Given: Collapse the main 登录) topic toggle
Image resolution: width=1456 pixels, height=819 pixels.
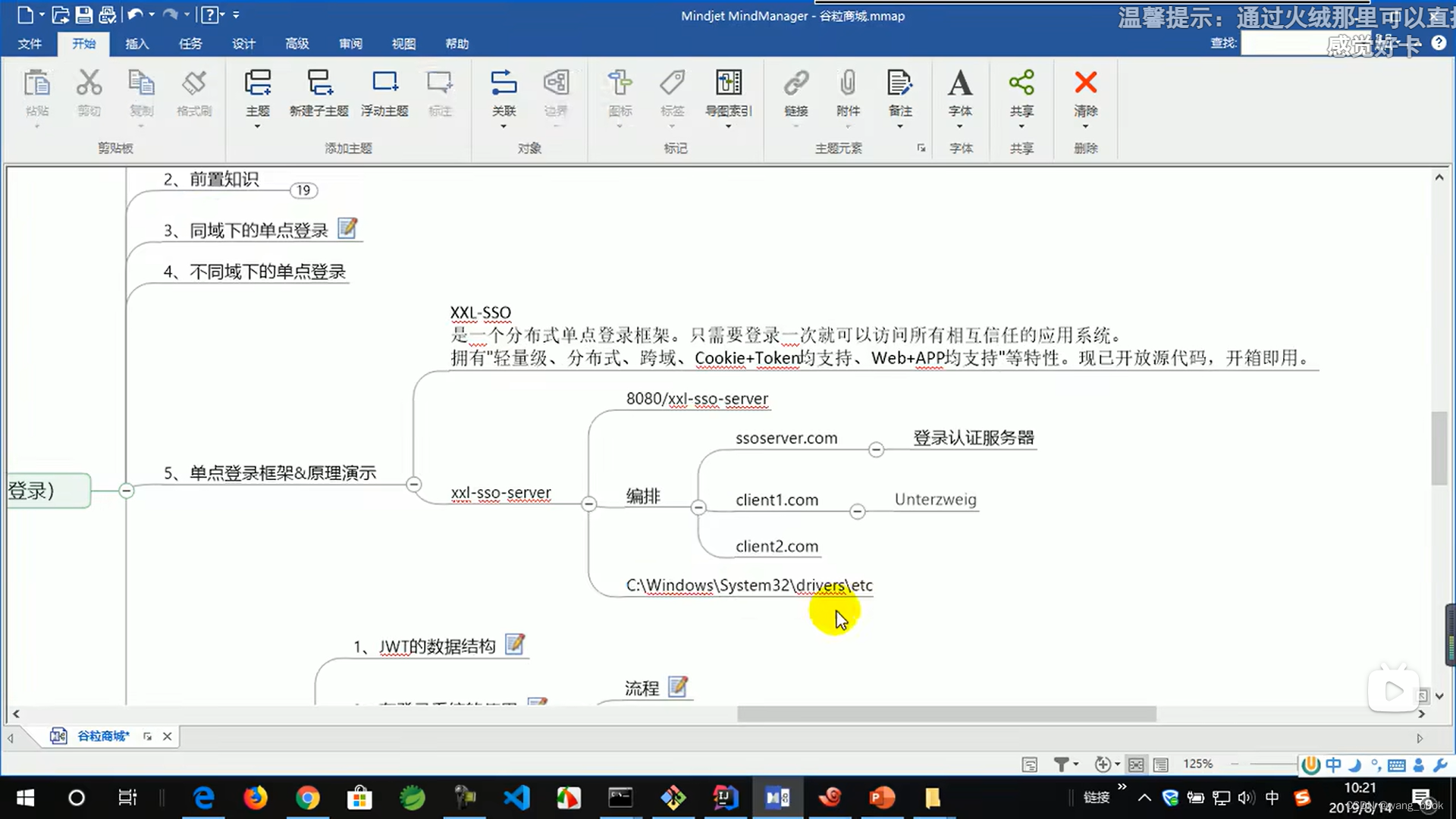Looking at the screenshot, I should tap(127, 491).
